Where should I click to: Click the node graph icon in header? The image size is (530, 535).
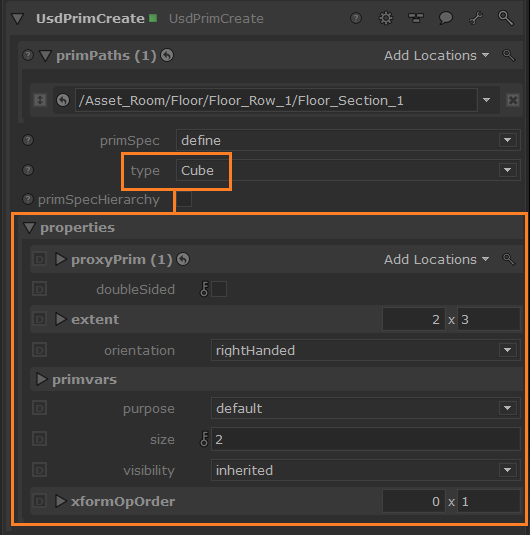416,18
